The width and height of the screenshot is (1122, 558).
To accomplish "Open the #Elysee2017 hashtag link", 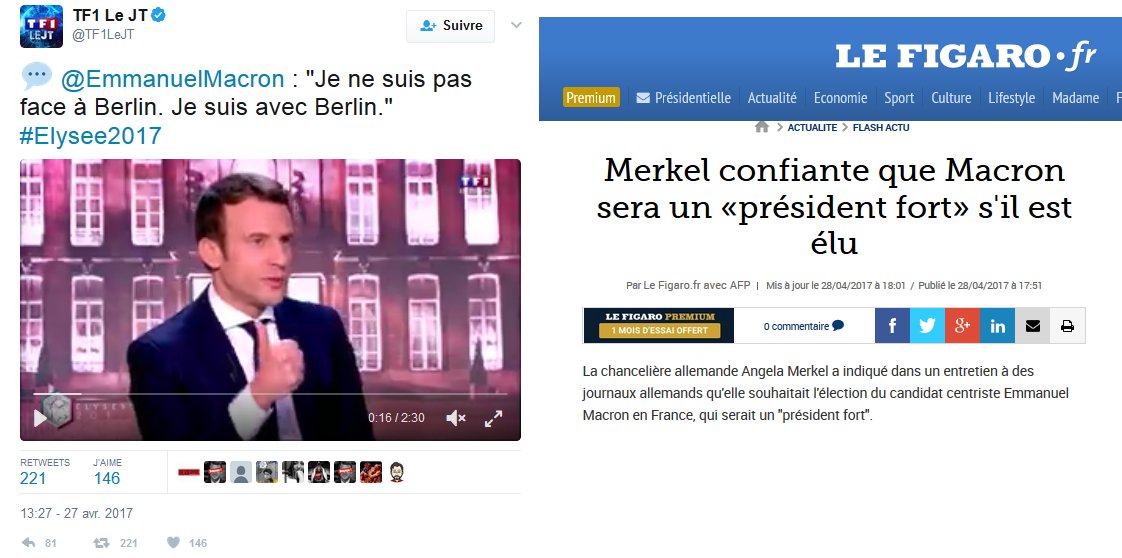I will (91, 136).
